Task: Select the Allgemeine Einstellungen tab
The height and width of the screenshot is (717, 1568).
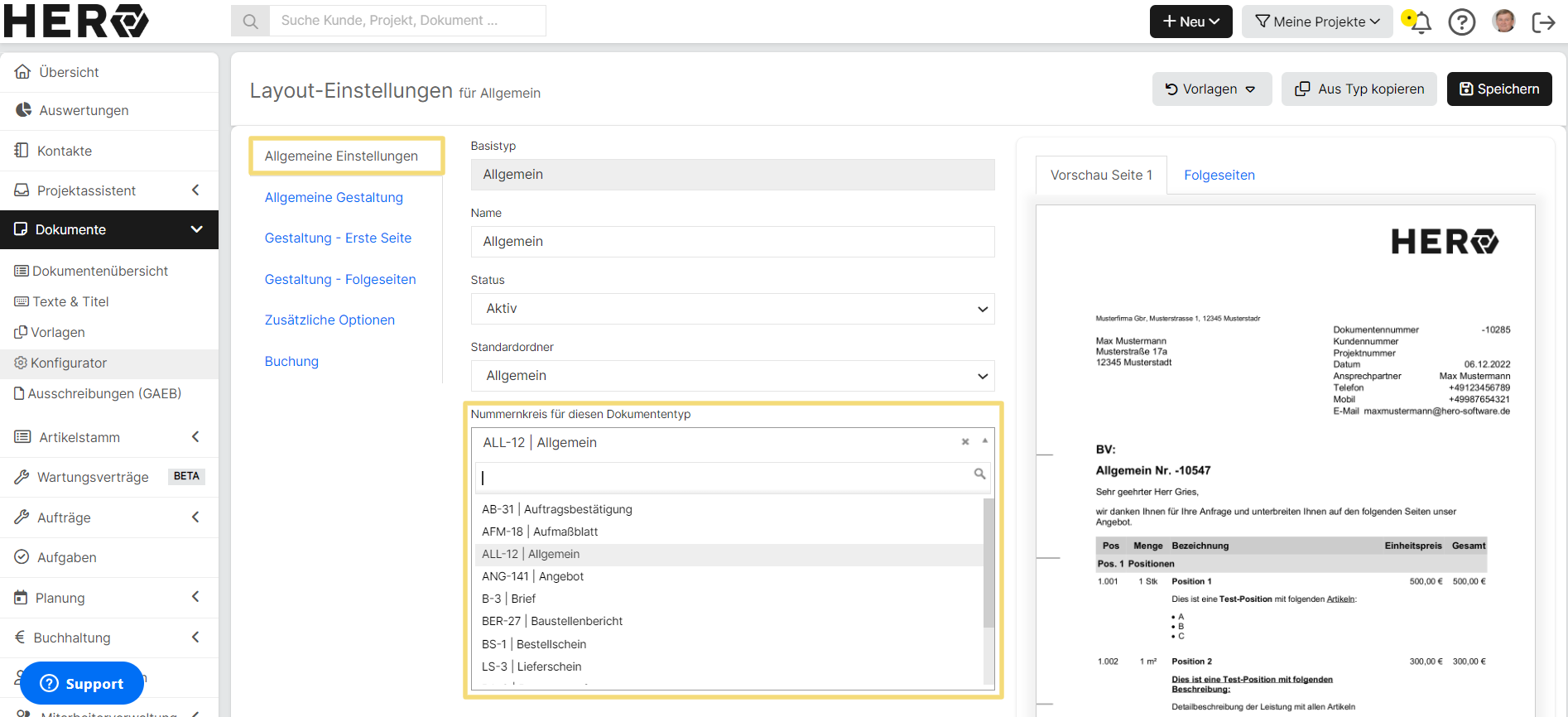Action: click(x=346, y=156)
